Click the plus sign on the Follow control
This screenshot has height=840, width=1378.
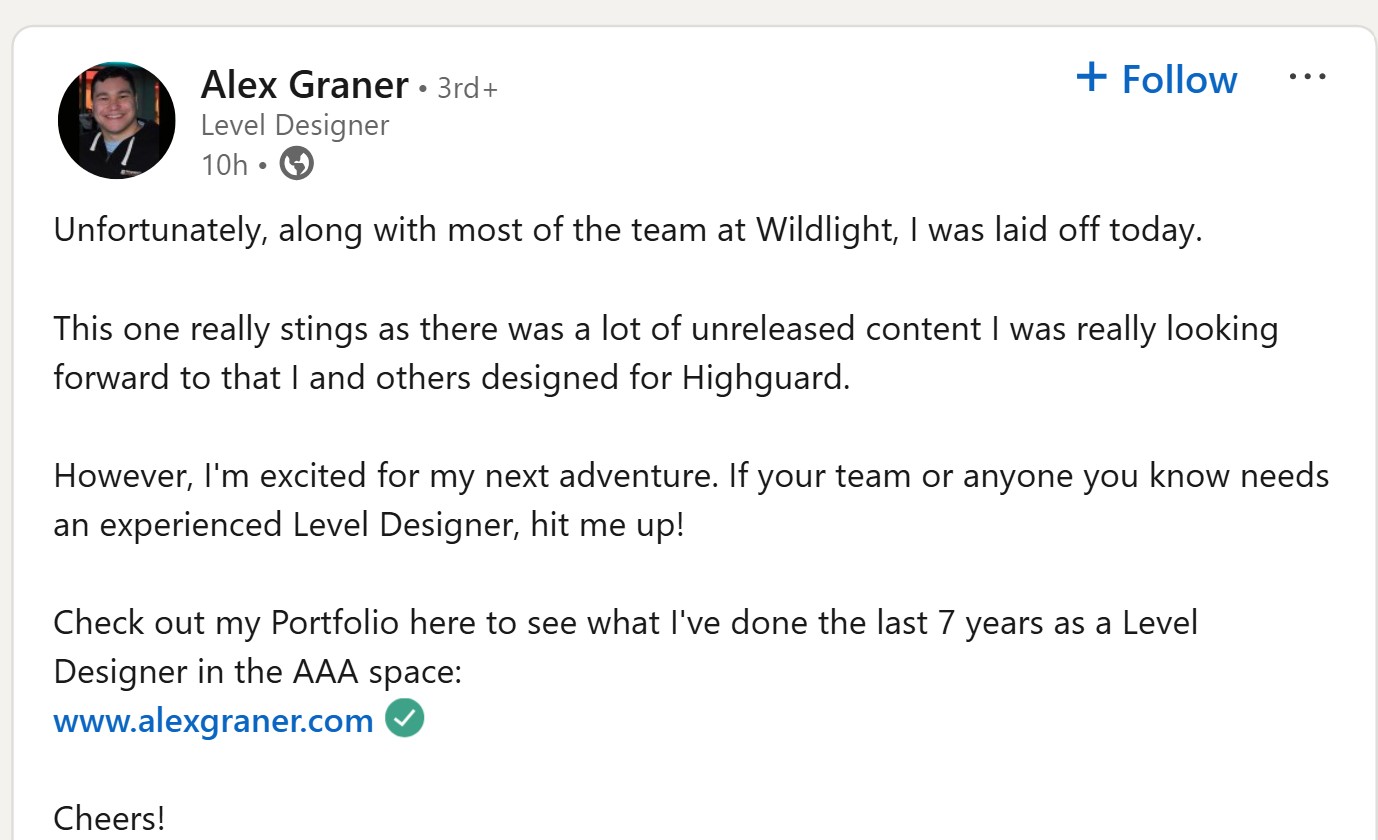[x=1092, y=76]
